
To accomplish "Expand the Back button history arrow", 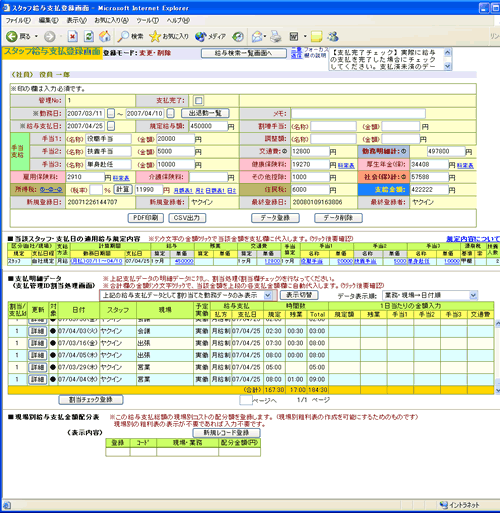I will click(36, 36).
